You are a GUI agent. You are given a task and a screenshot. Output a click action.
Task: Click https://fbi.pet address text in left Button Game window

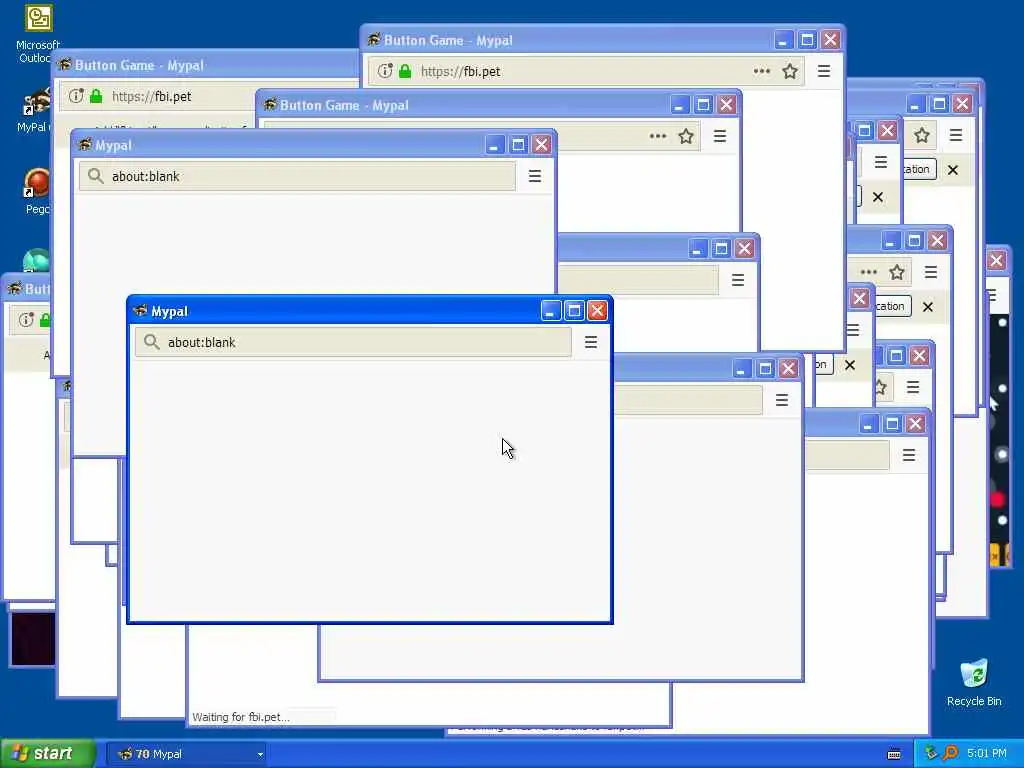tap(152, 97)
